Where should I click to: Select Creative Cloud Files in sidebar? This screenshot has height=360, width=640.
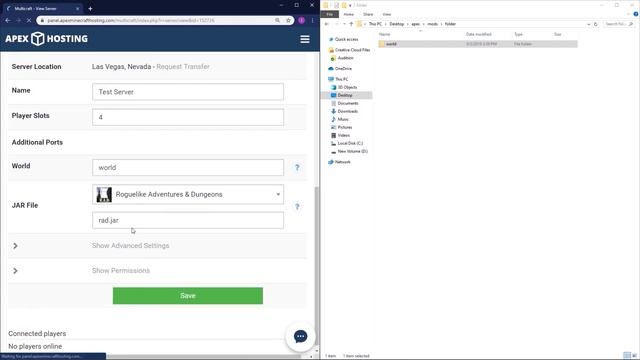tap(352, 50)
